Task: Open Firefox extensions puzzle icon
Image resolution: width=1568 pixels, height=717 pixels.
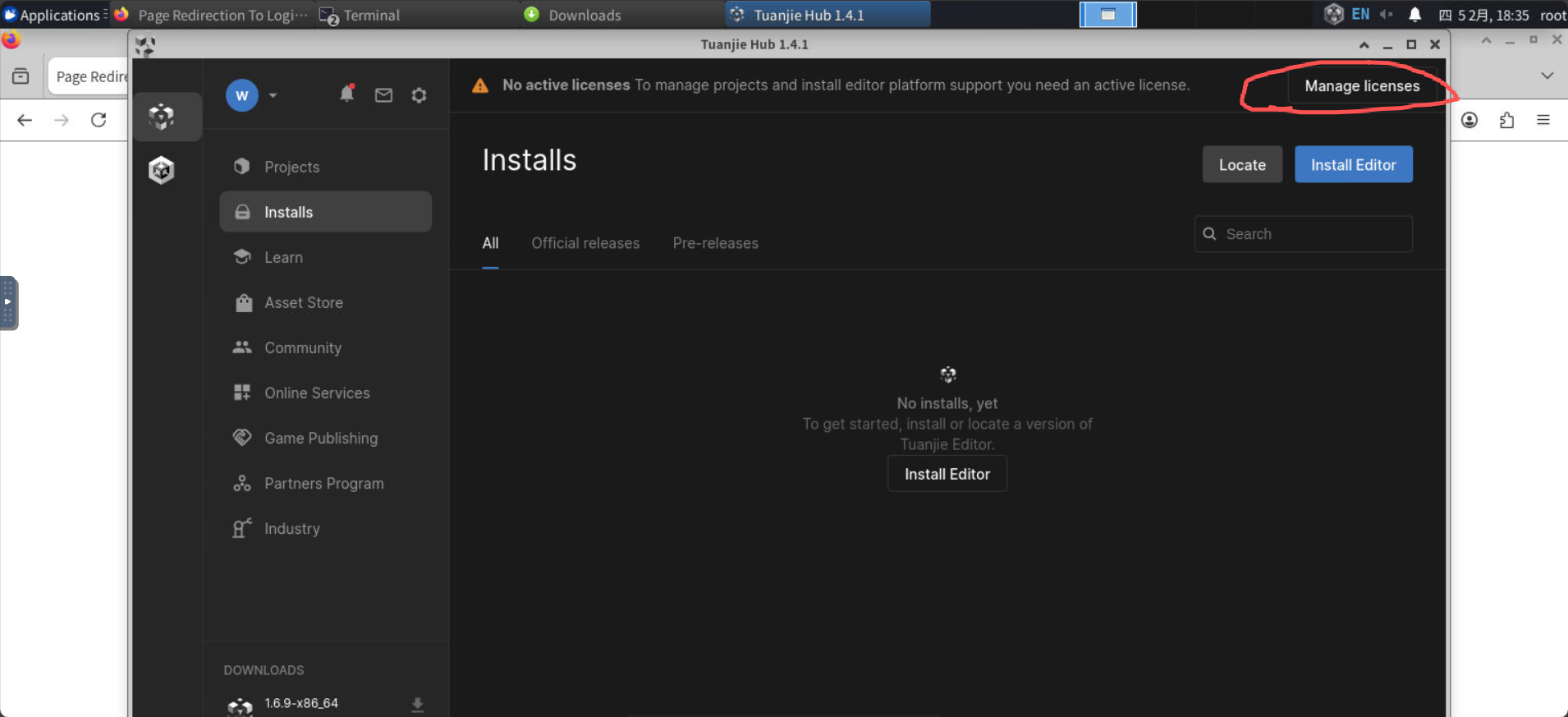Action: tap(1506, 120)
